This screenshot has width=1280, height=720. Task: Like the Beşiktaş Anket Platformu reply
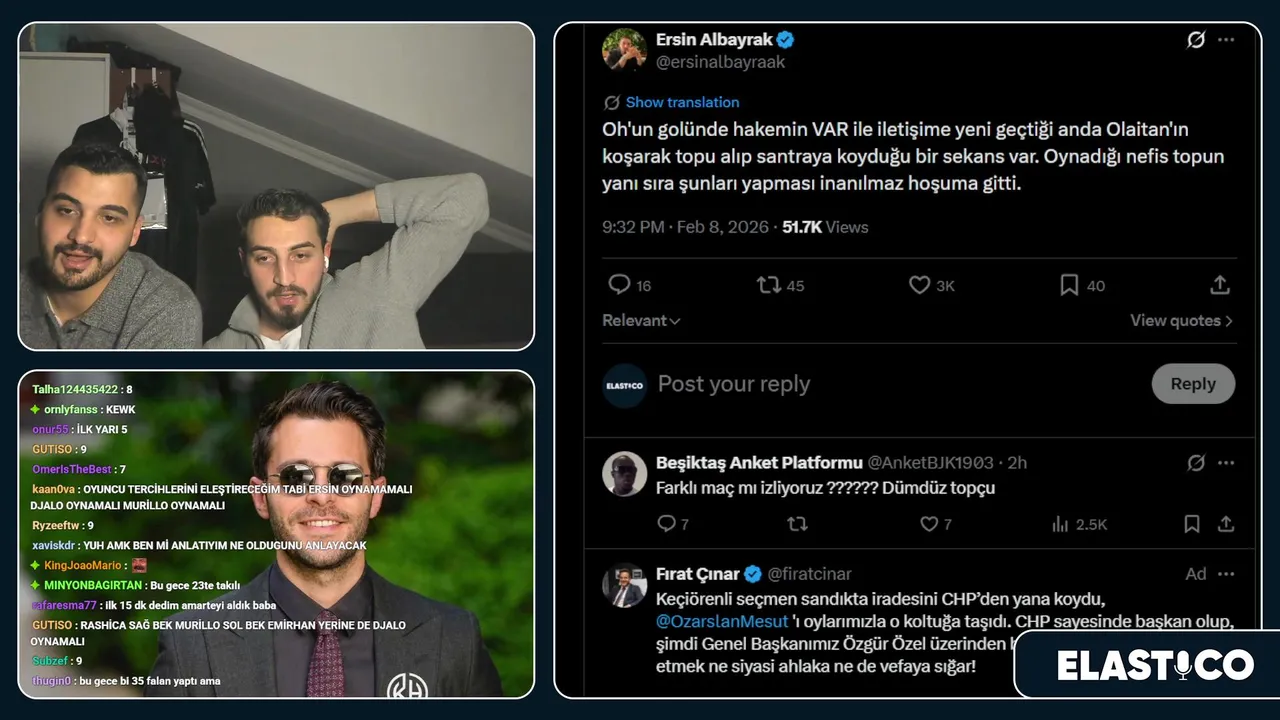pos(929,524)
